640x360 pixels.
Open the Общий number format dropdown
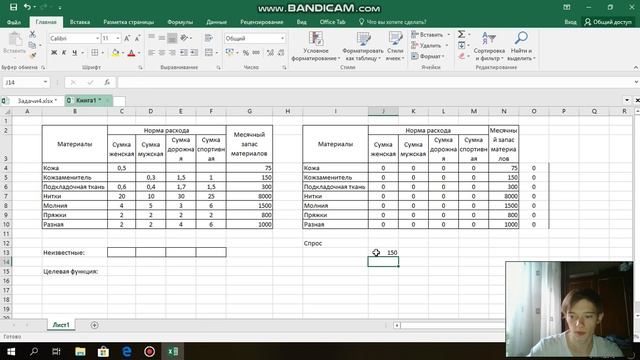(x=282, y=38)
